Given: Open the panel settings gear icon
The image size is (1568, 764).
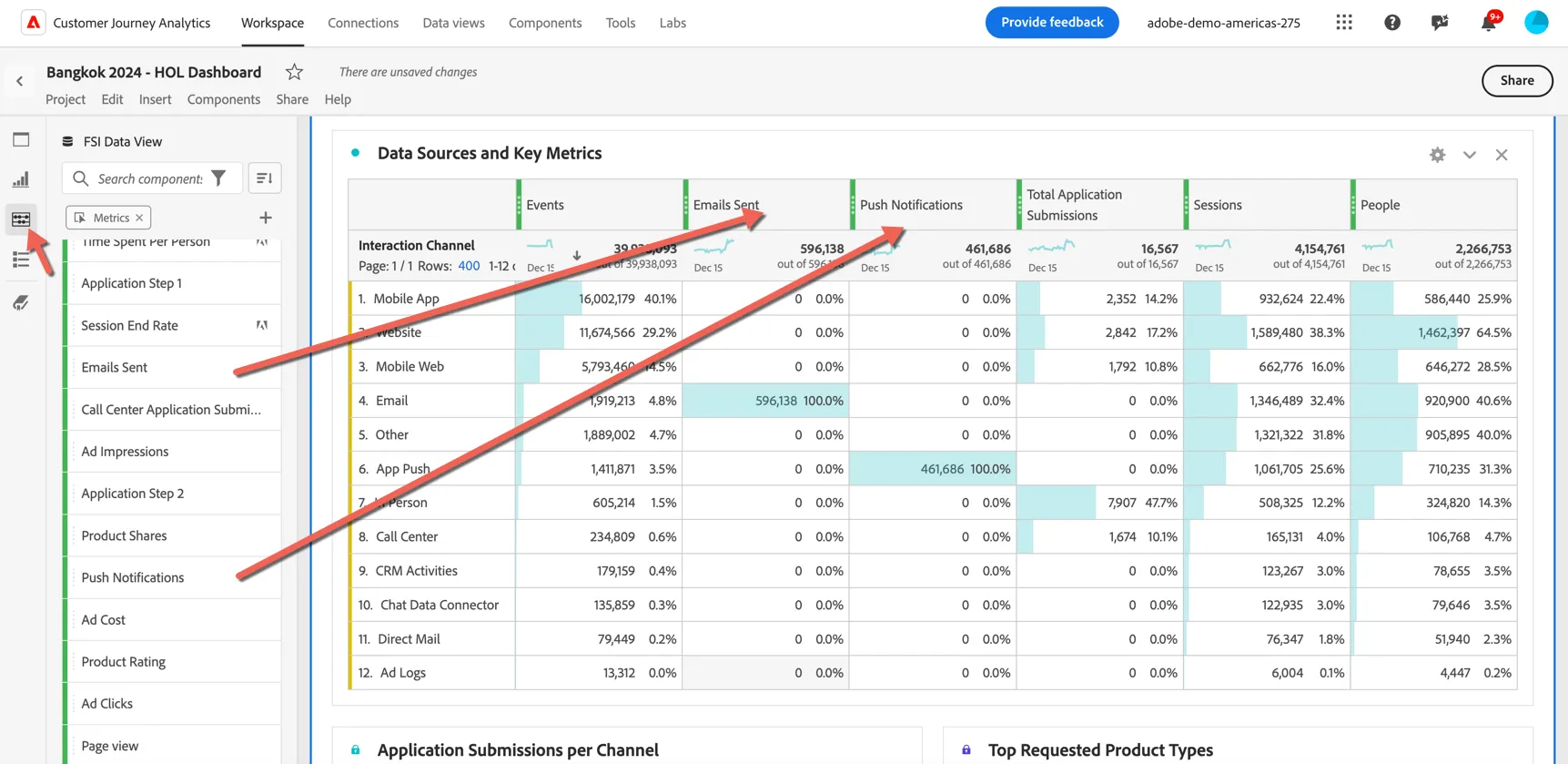Looking at the screenshot, I should [1437, 155].
